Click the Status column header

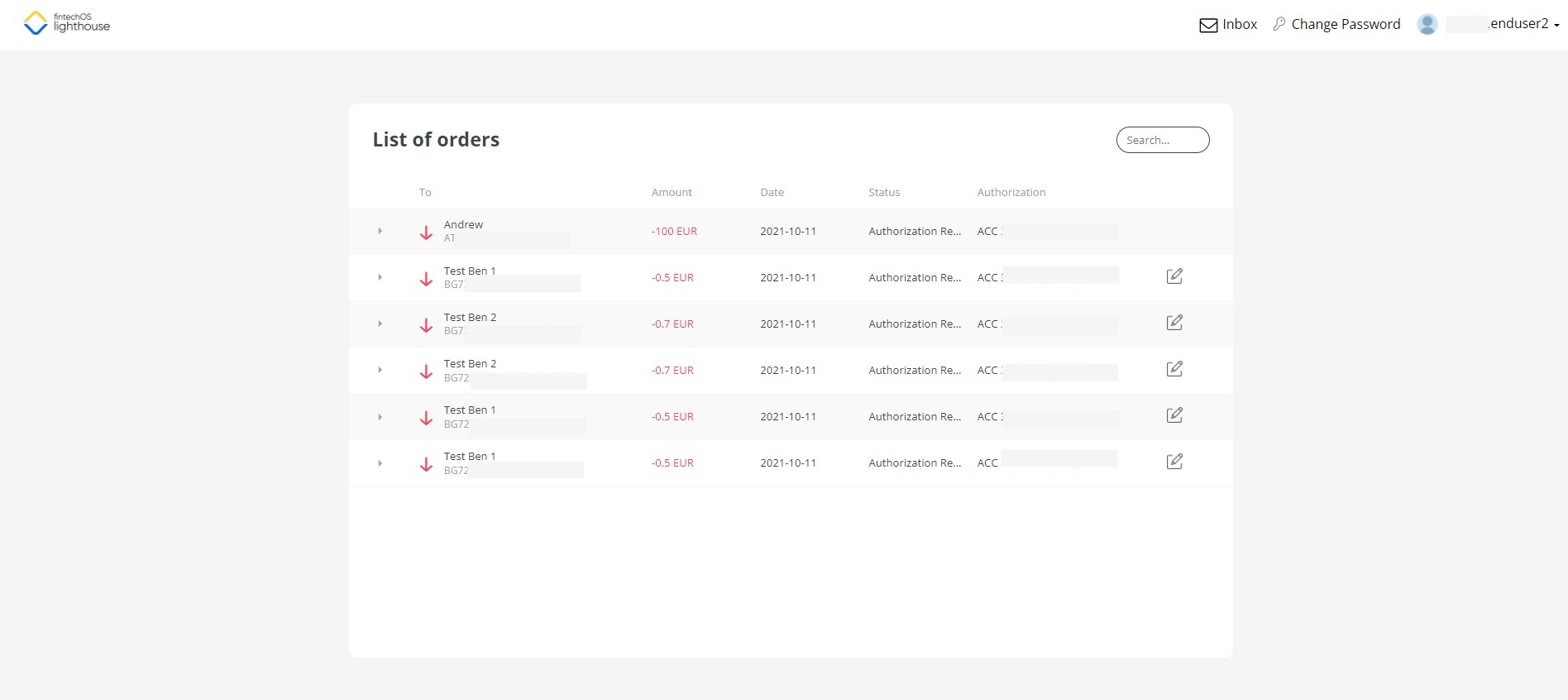point(883,192)
